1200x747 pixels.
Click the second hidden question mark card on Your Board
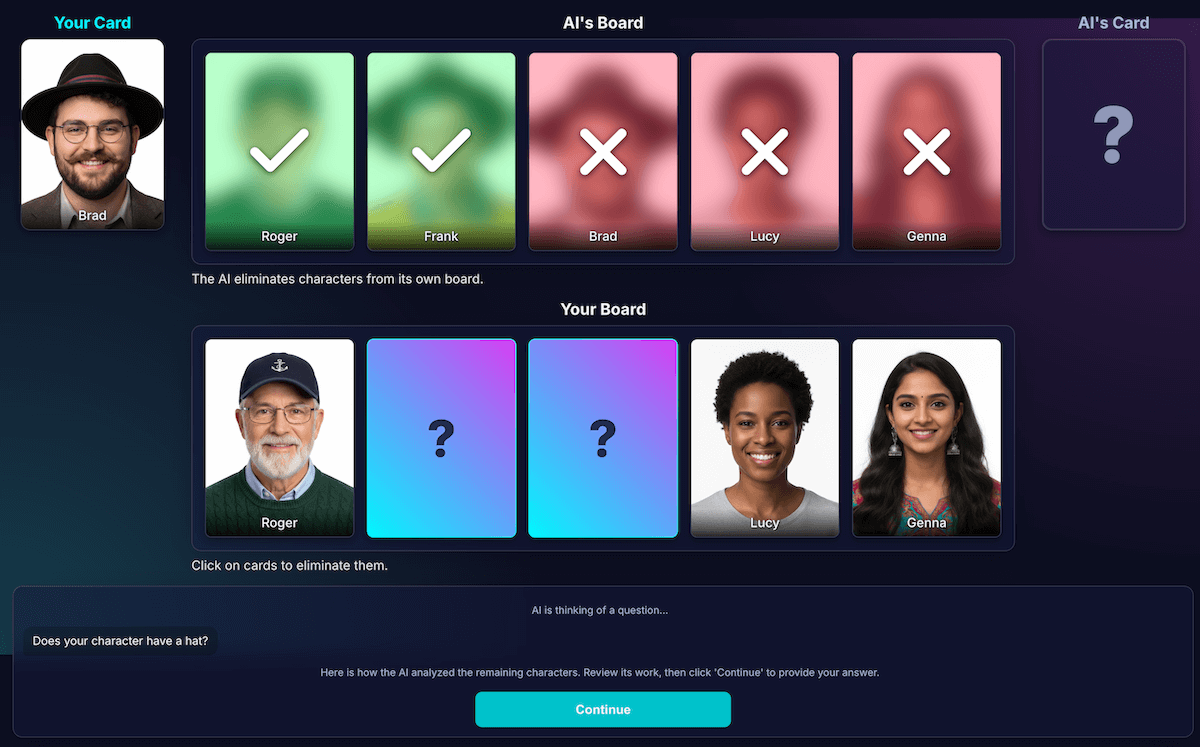[x=603, y=438]
